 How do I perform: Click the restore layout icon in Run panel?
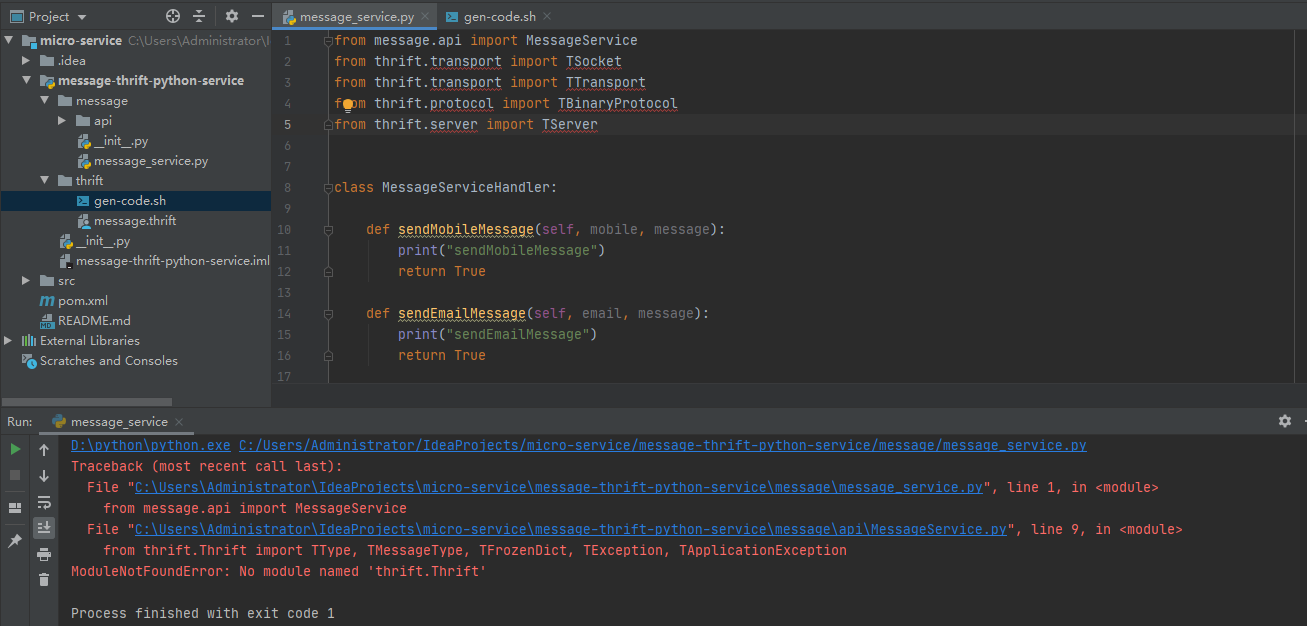pyautogui.click(x=15, y=508)
